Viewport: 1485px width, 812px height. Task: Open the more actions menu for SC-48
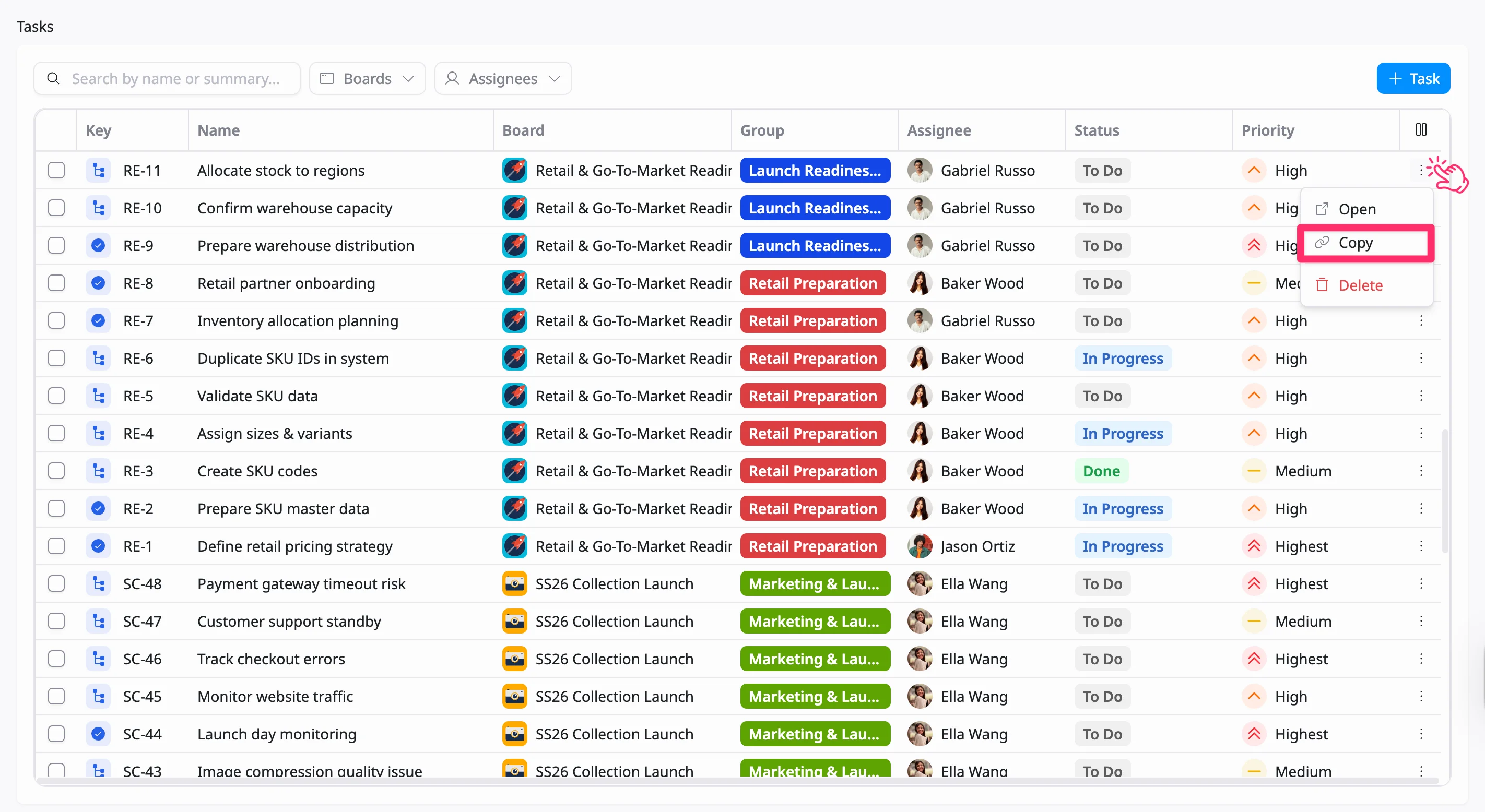[1421, 584]
